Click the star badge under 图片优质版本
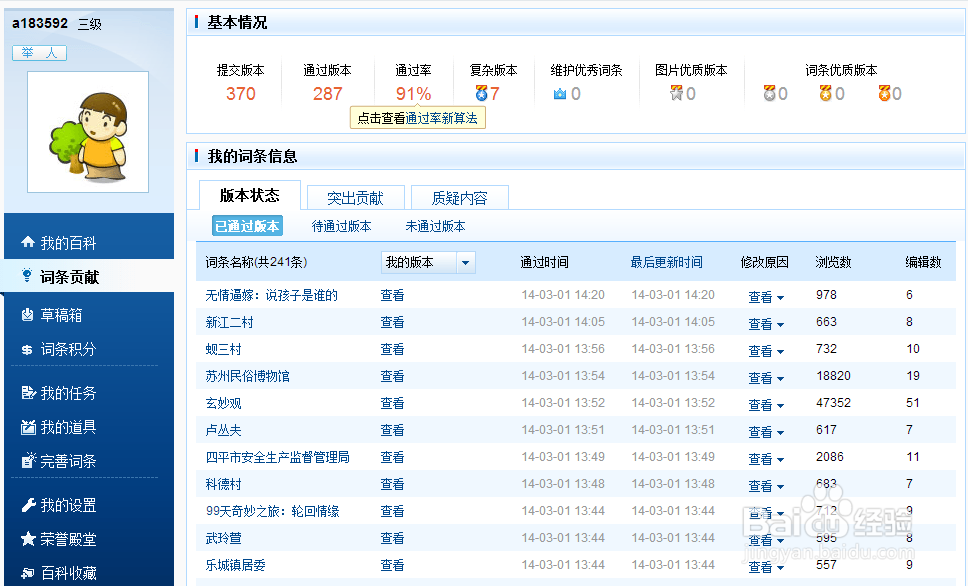Viewport: 968px width, 586px height. [677, 93]
